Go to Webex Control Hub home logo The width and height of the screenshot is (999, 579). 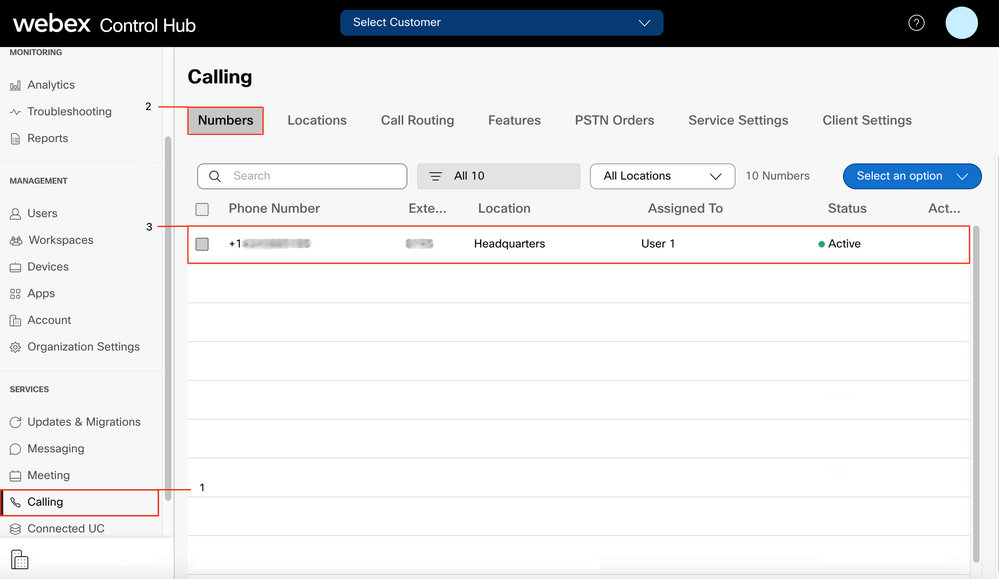104,24
